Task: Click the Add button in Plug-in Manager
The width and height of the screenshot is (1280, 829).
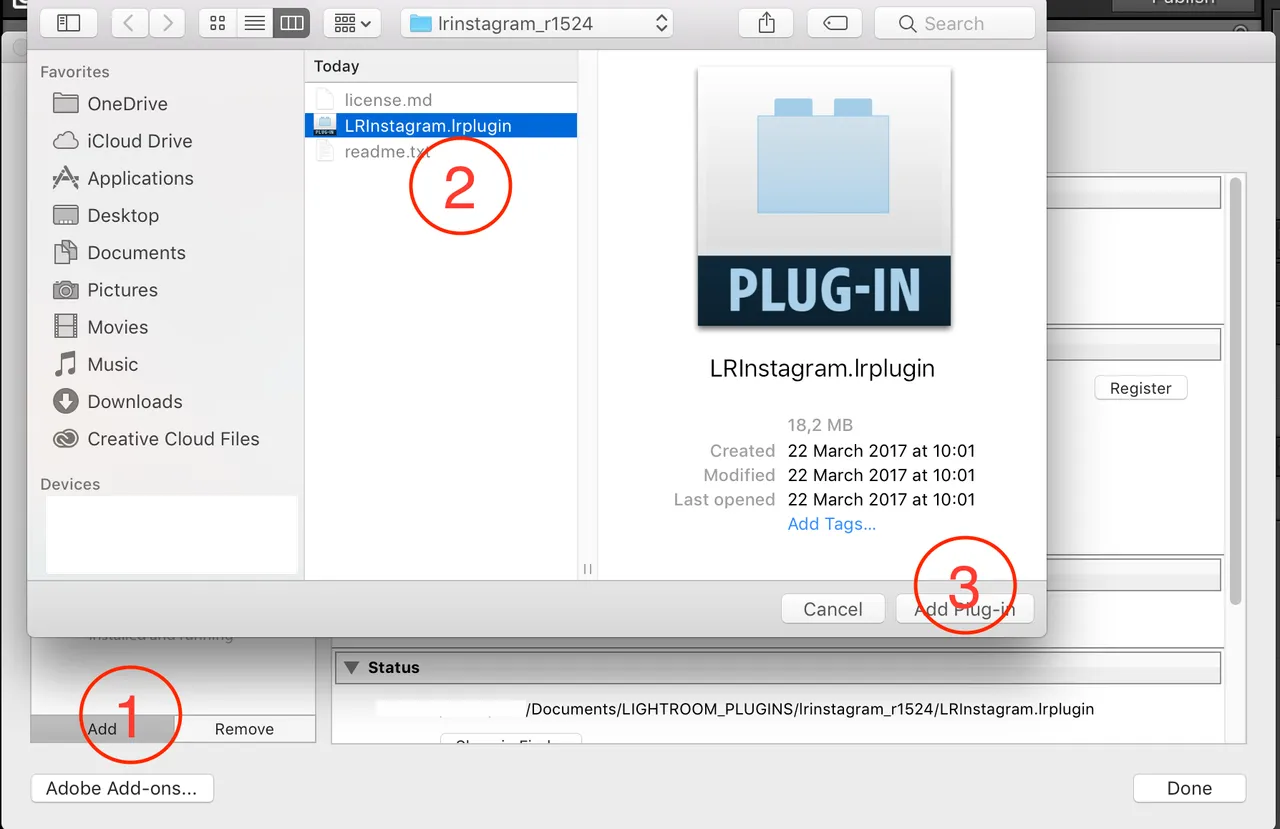Action: pyautogui.click(x=102, y=729)
